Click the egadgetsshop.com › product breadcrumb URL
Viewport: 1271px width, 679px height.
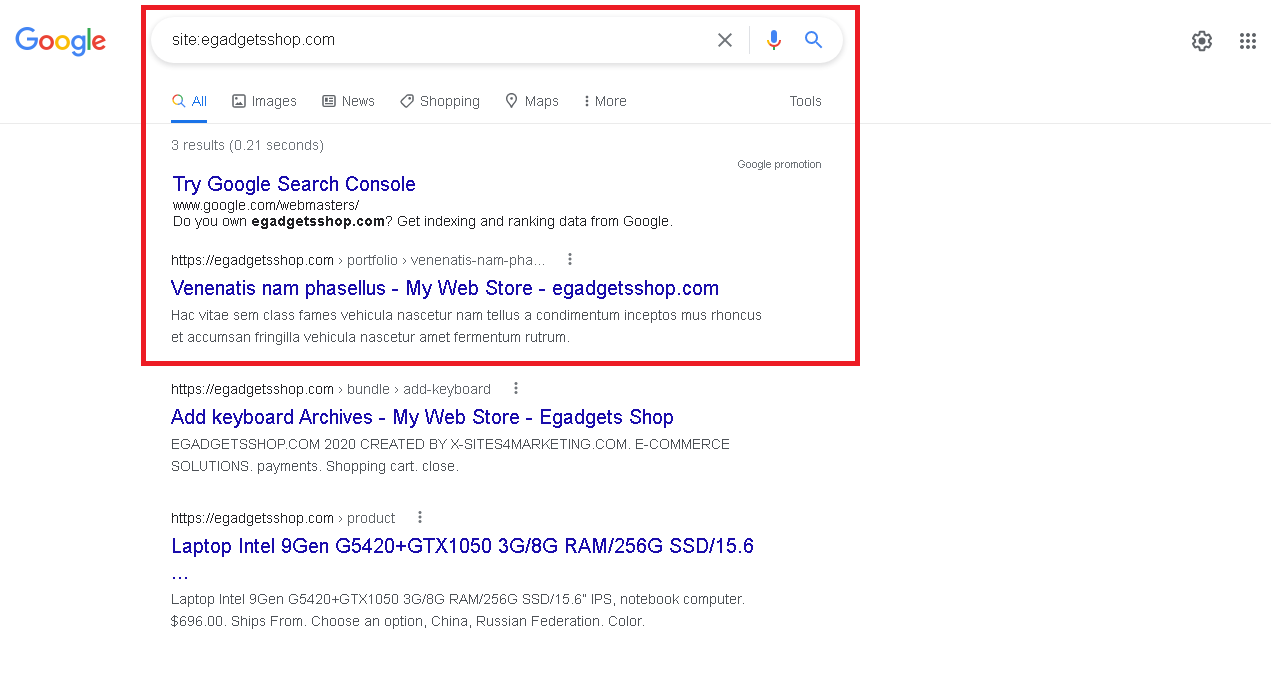click(x=283, y=518)
